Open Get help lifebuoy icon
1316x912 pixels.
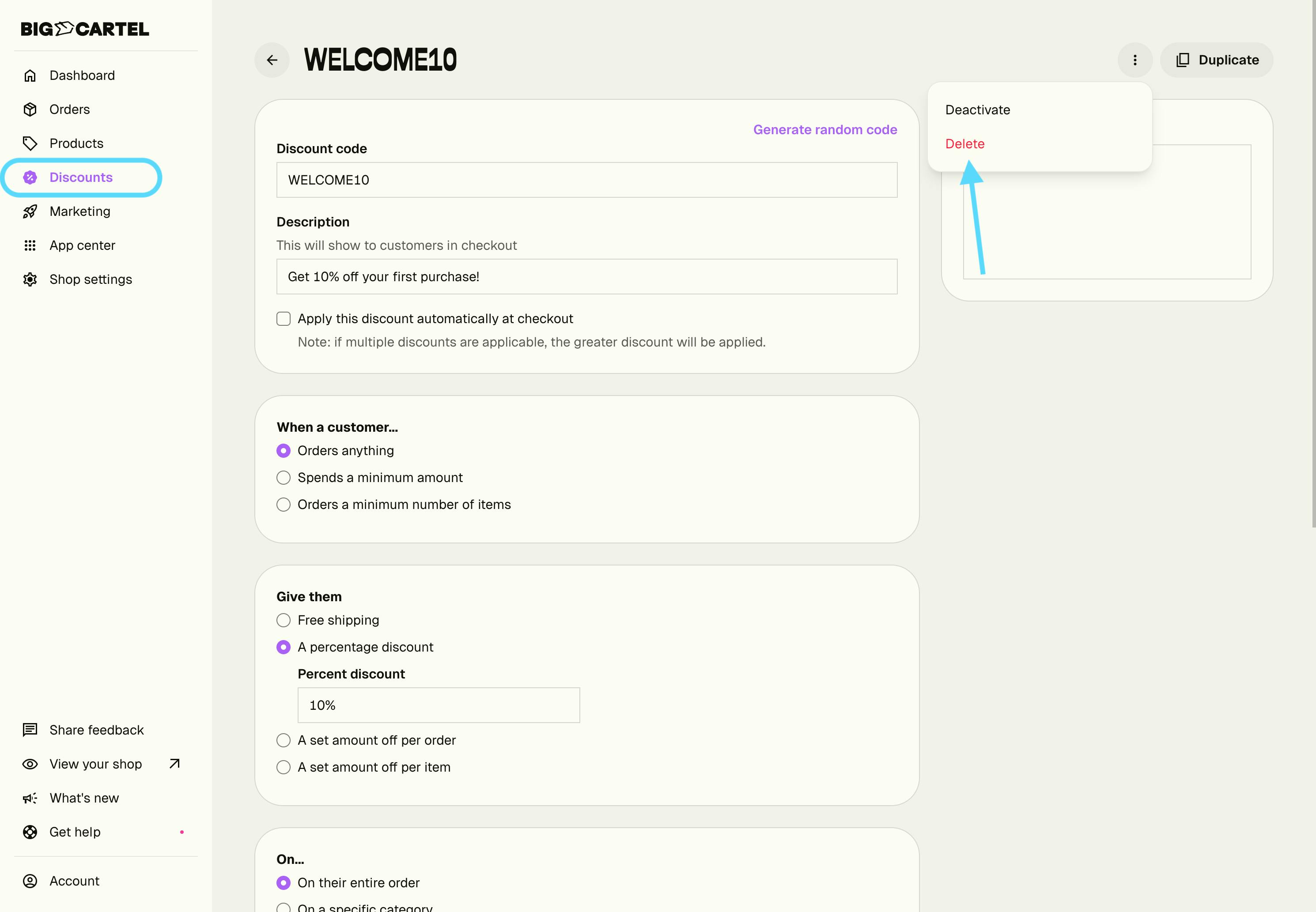(x=30, y=832)
